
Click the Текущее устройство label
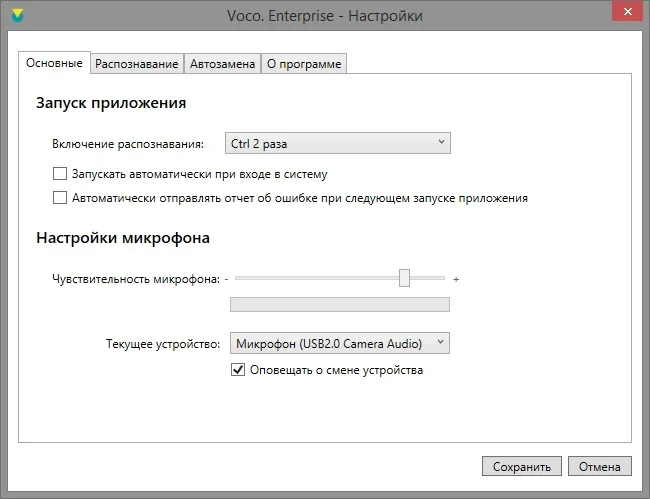[163, 344]
